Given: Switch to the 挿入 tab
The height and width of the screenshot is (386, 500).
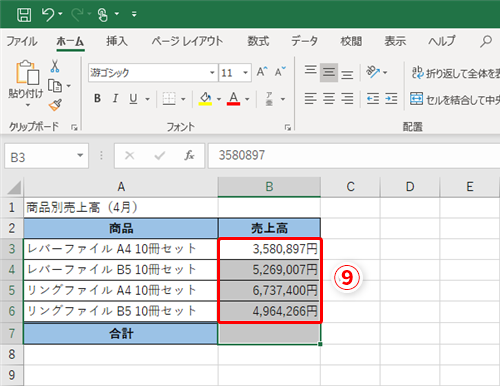Looking at the screenshot, I should tap(117, 41).
